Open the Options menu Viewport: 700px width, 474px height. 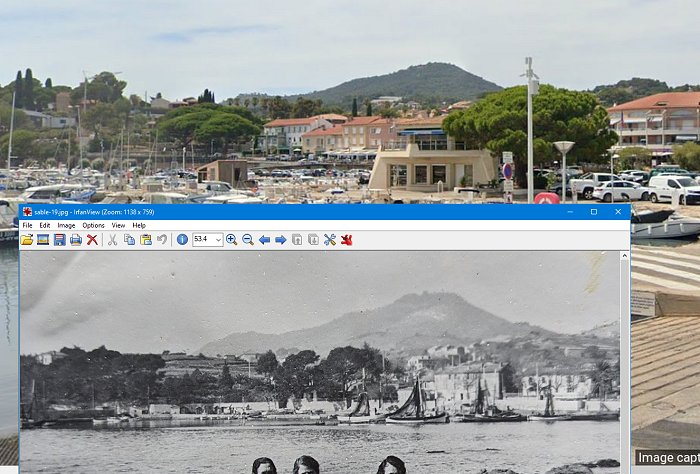(x=93, y=225)
